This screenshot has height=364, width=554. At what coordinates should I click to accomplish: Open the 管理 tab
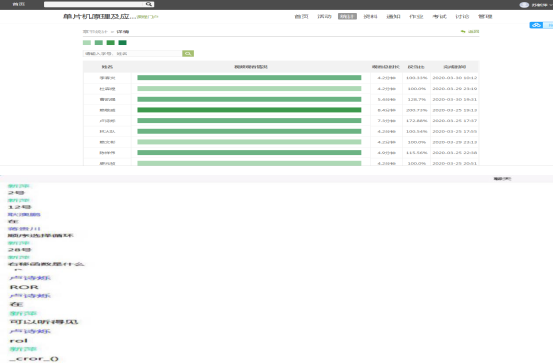485,16
